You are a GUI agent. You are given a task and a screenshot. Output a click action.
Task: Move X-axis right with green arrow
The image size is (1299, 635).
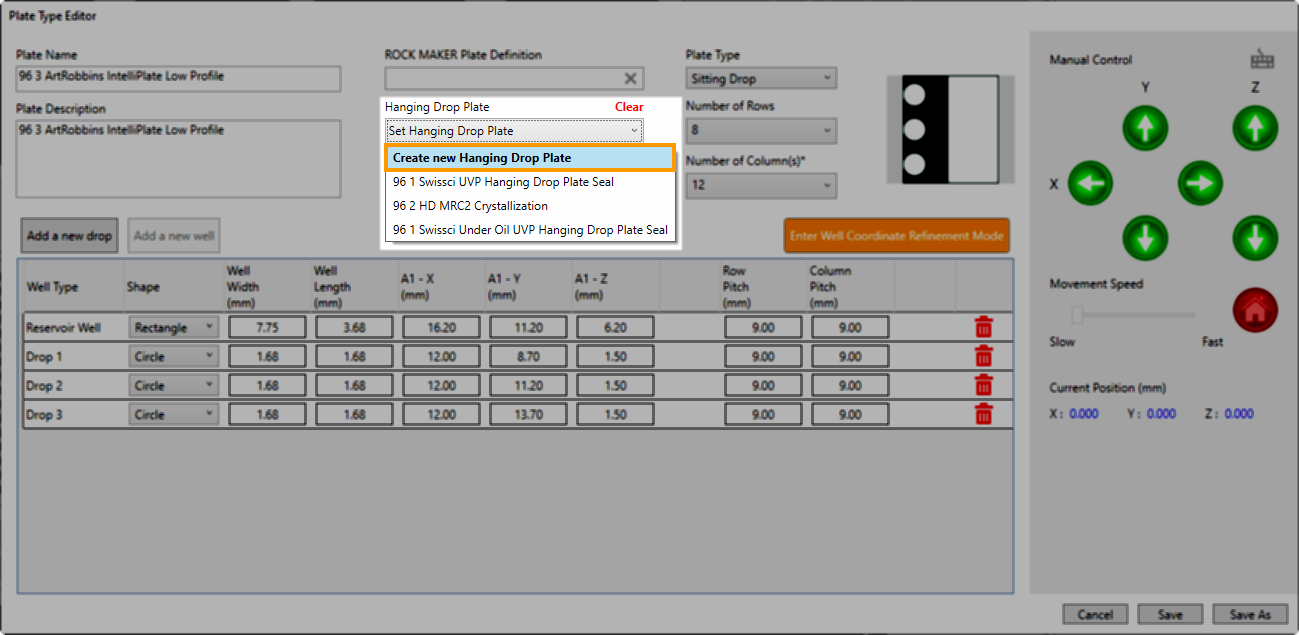click(1200, 183)
